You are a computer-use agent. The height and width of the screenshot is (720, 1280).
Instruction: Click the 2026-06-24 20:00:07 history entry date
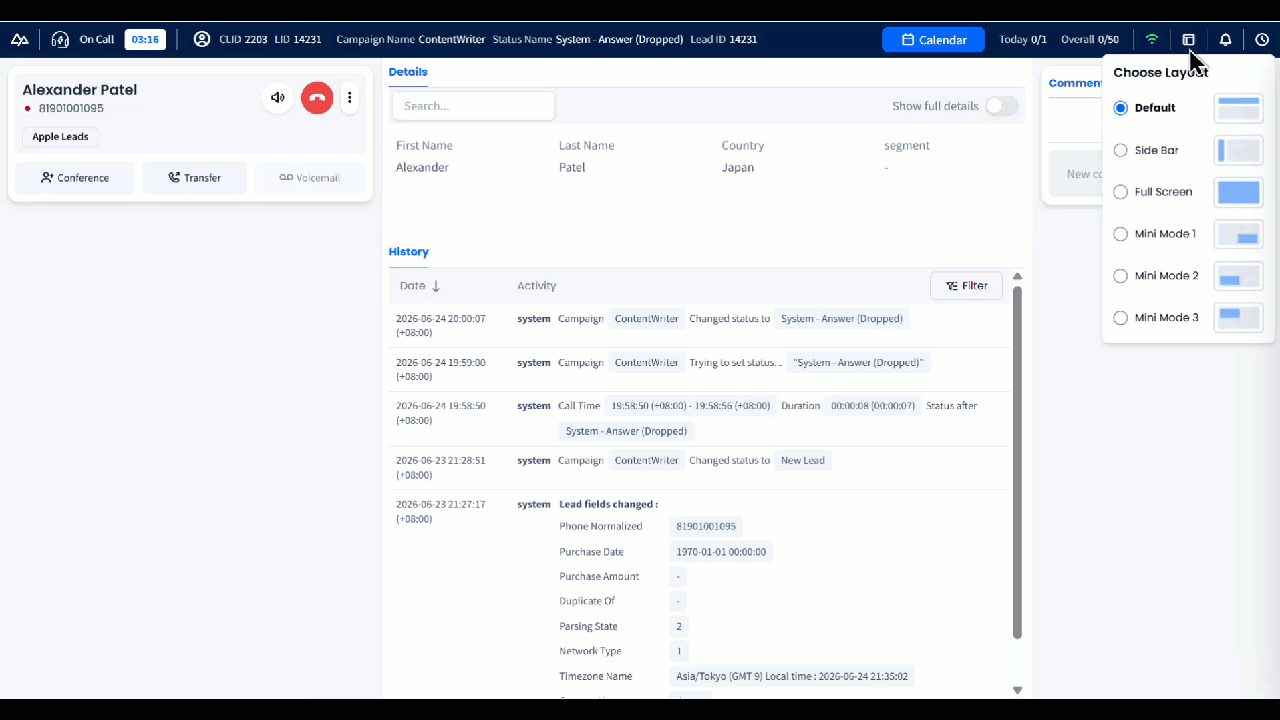coord(440,326)
